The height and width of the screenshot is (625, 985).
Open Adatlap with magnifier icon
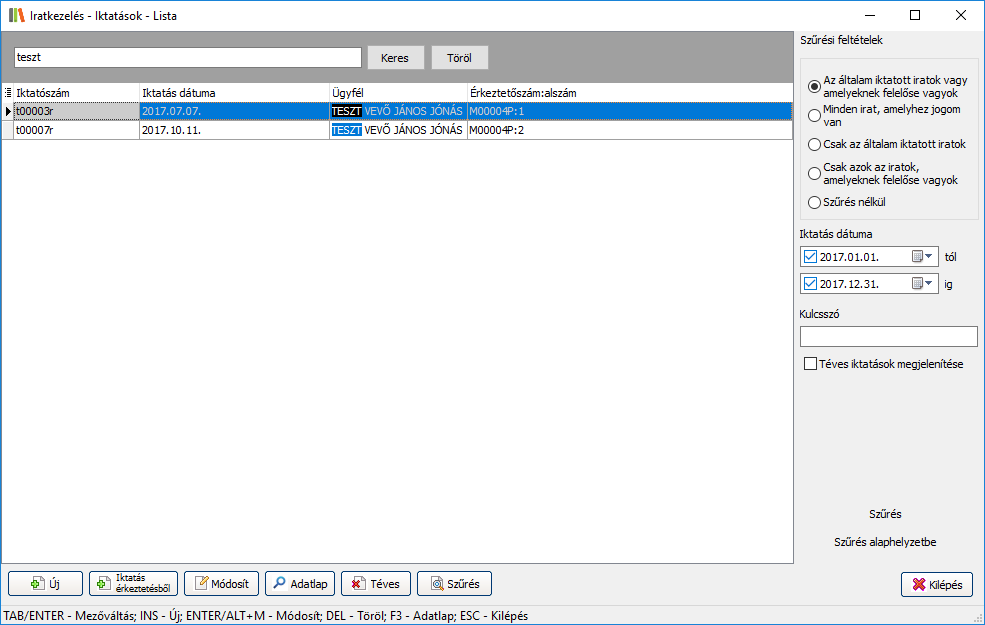pos(300,584)
